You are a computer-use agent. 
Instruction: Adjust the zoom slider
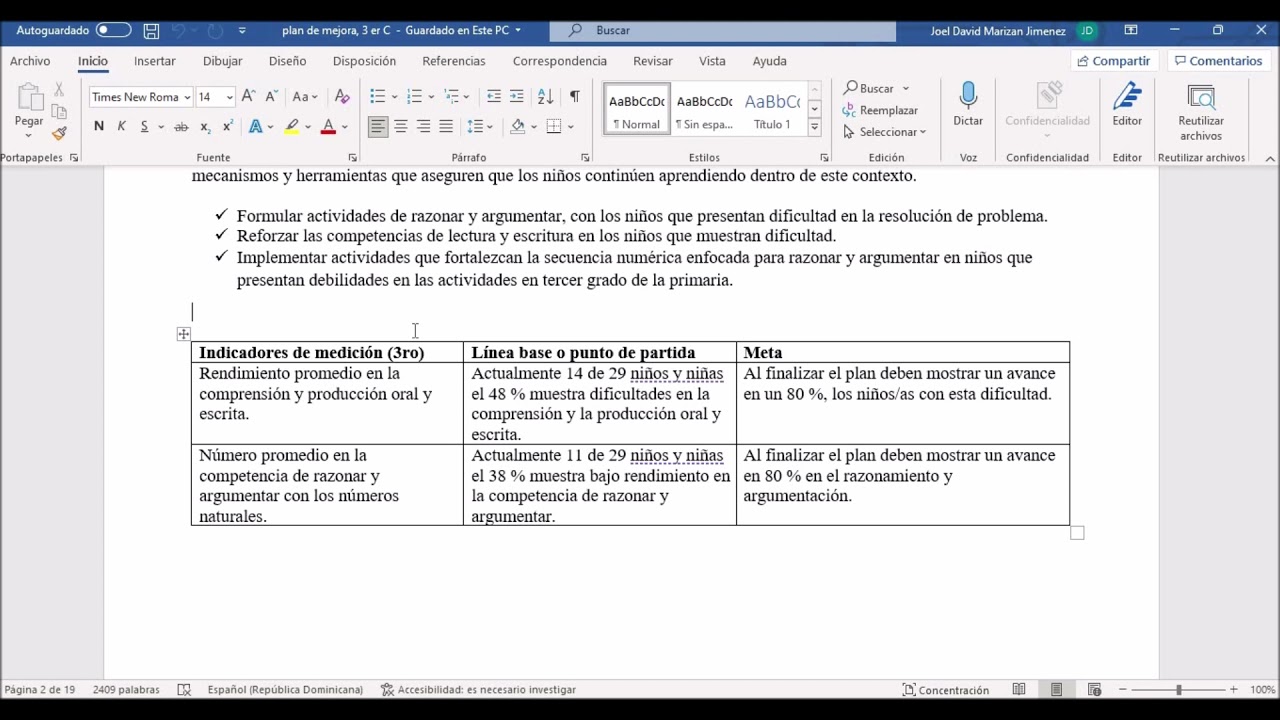point(1178,690)
